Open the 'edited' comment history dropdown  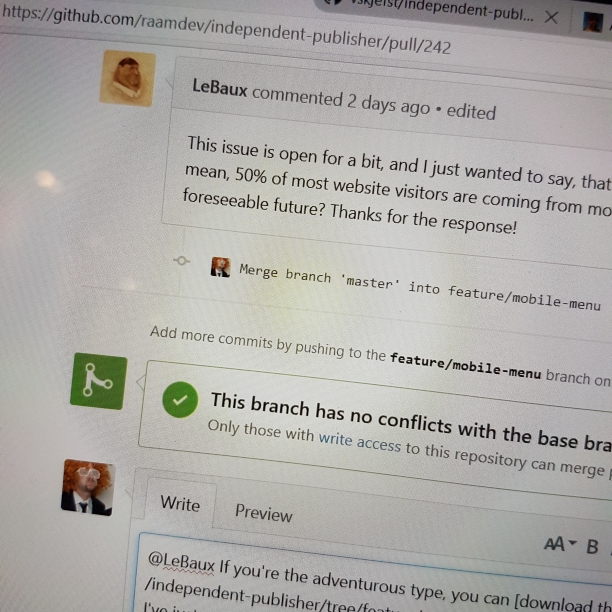click(471, 112)
